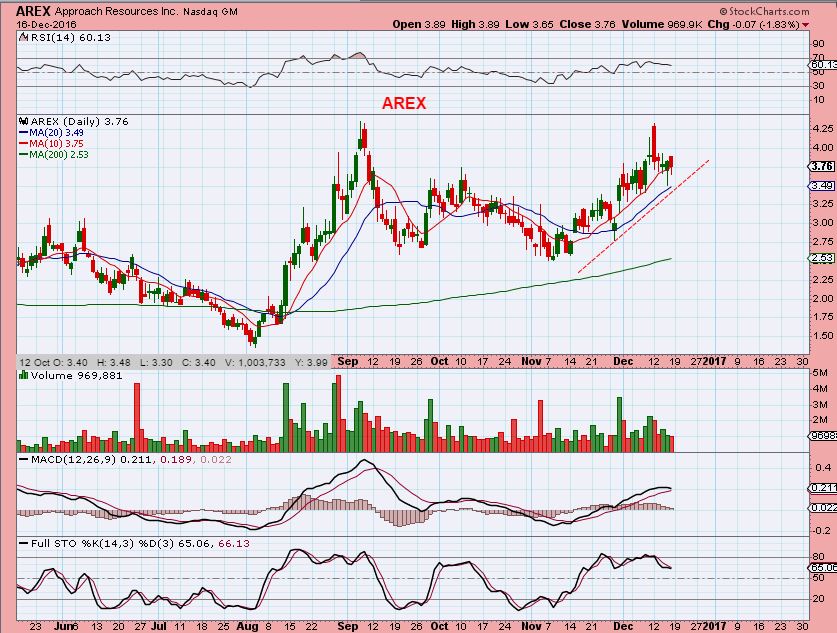Click the 3M volume axis label
The image size is (837, 633).
(820, 404)
